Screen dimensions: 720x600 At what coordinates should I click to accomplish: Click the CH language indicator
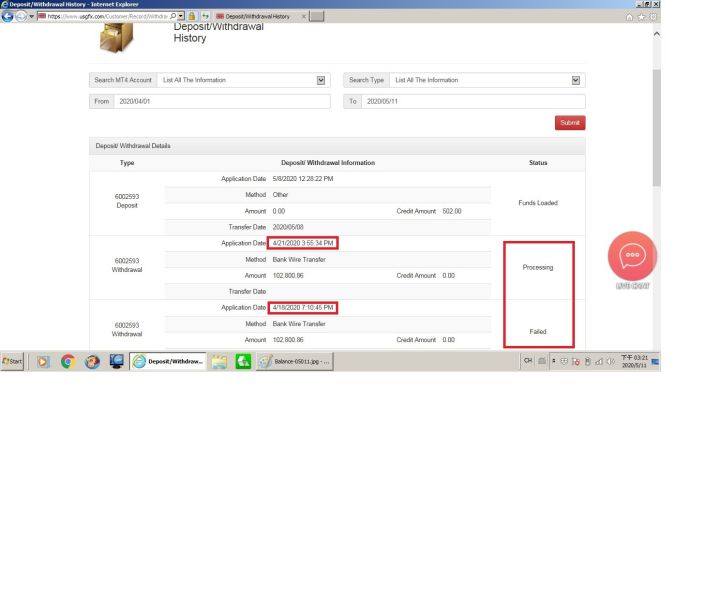tap(528, 361)
